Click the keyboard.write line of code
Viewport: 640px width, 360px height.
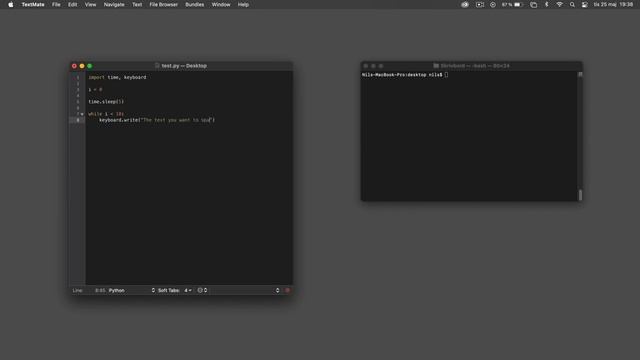[x=157, y=120]
